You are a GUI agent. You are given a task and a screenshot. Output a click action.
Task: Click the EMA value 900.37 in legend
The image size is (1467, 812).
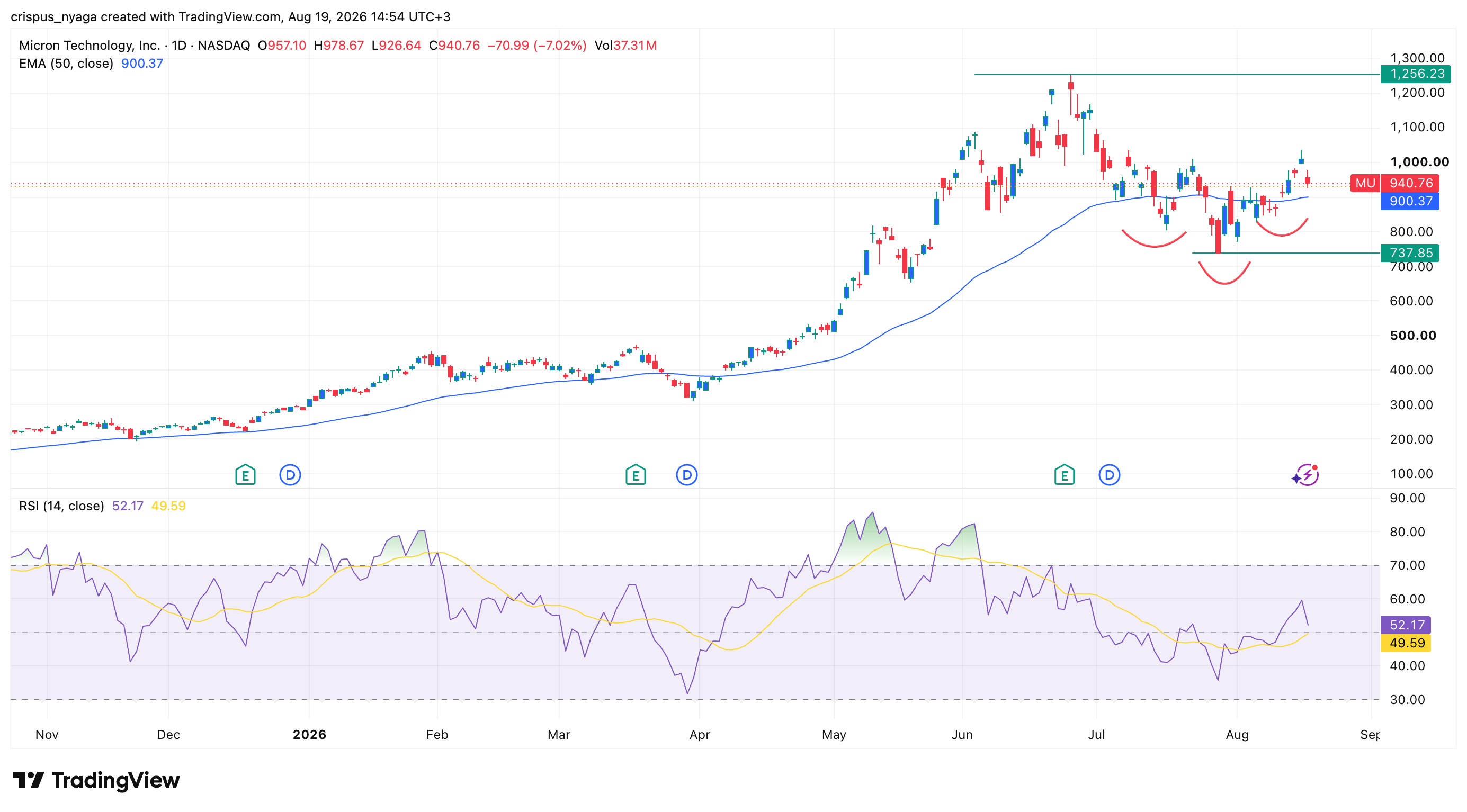click(142, 63)
